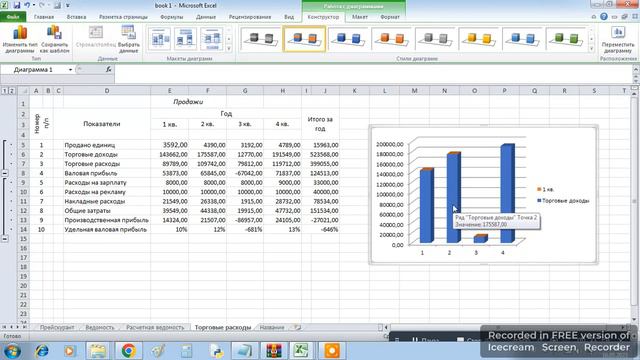Viewport: 640px width, 360px height.
Task: Switch to chart Формат tab
Action: click(390, 17)
